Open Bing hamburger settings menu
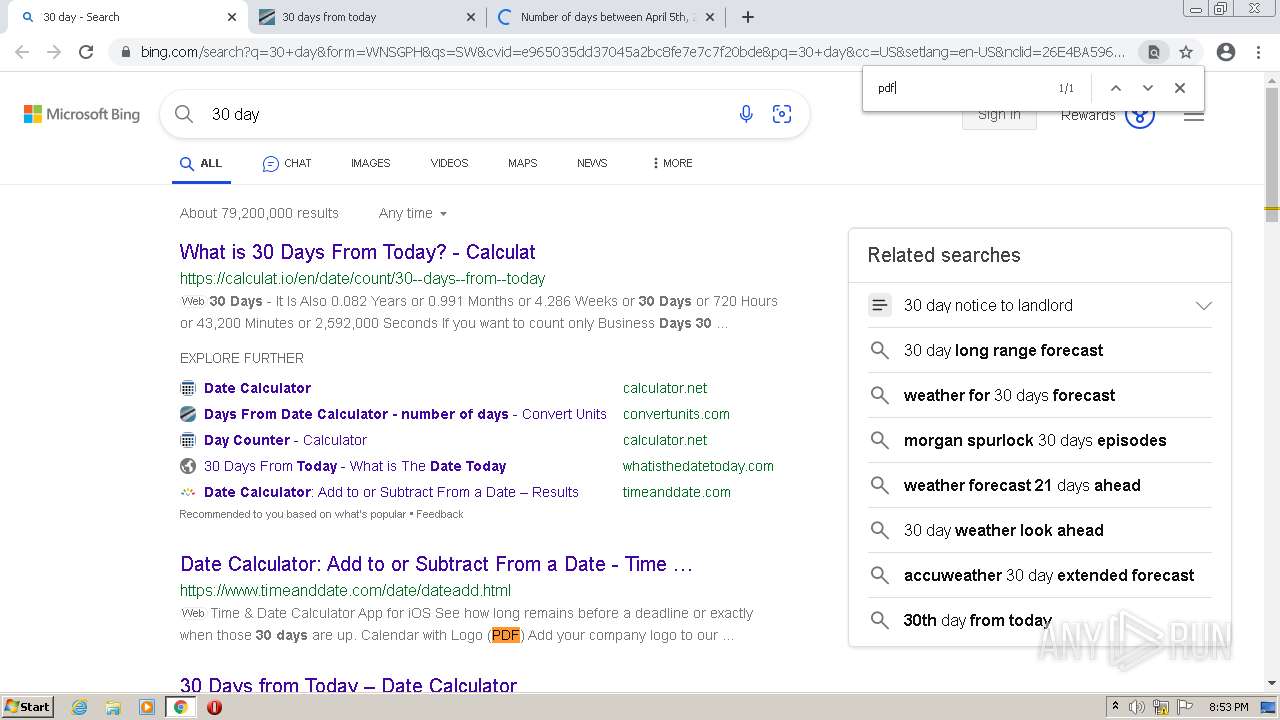 1194,115
